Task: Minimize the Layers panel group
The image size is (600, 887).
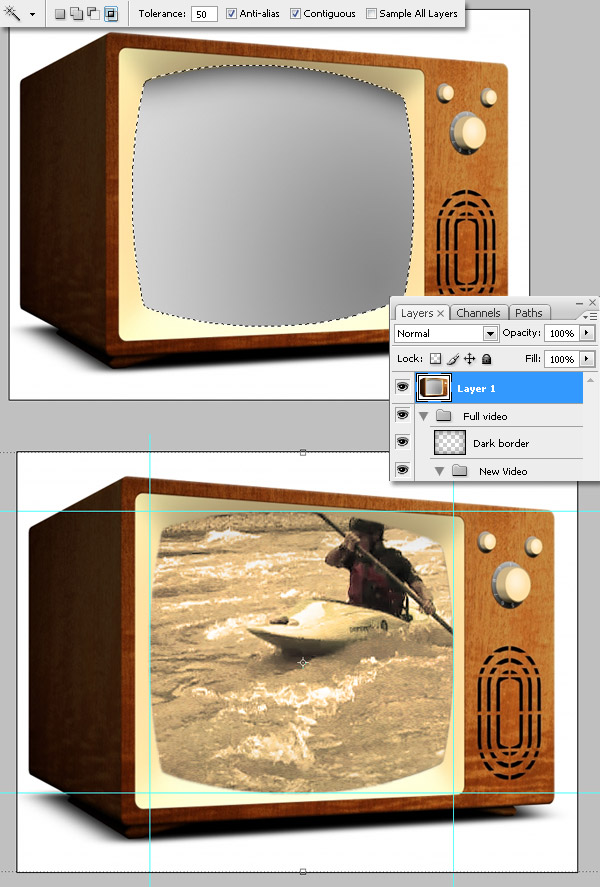Action: (x=579, y=304)
